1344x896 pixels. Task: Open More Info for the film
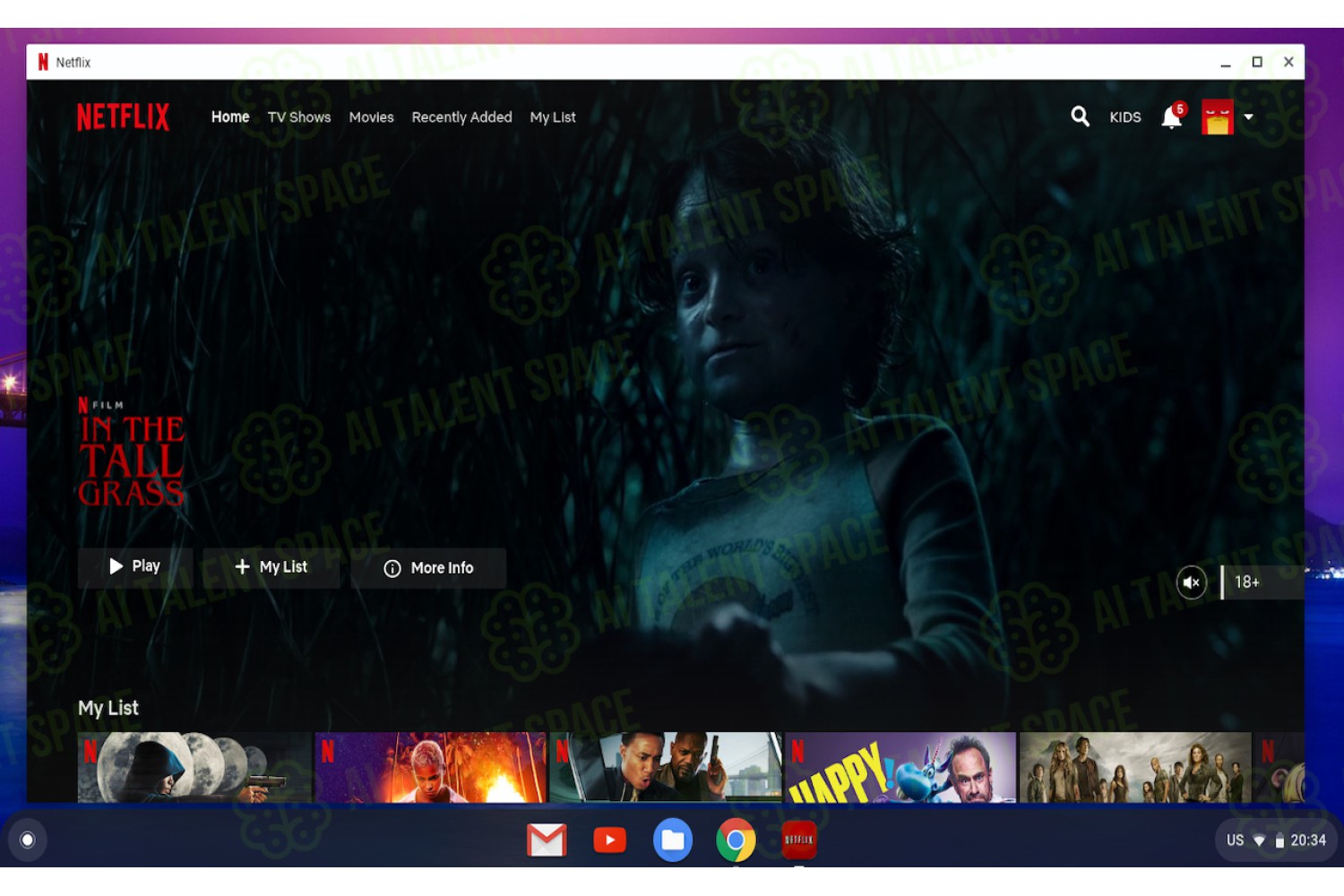428,568
